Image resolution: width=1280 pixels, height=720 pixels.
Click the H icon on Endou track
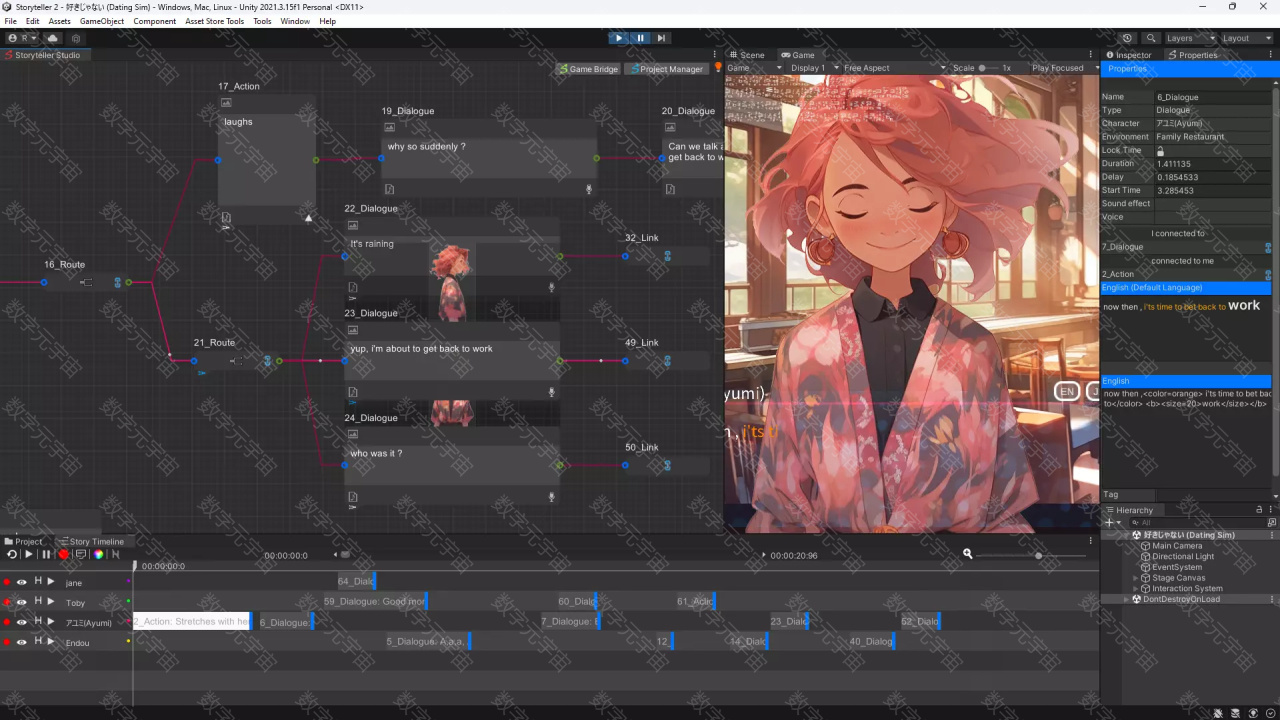coord(38,641)
